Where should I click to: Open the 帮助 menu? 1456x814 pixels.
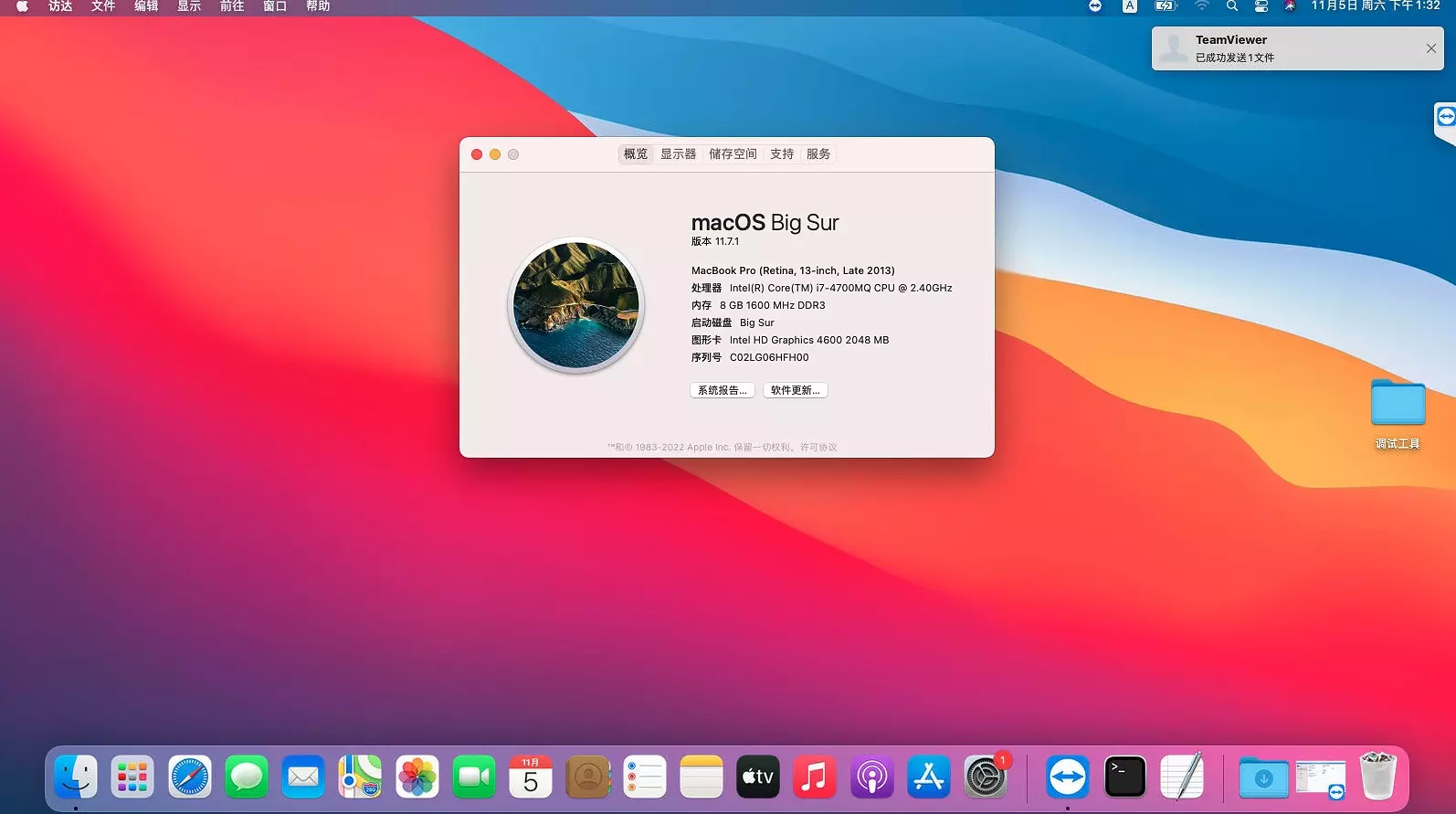tap(318, 6)
